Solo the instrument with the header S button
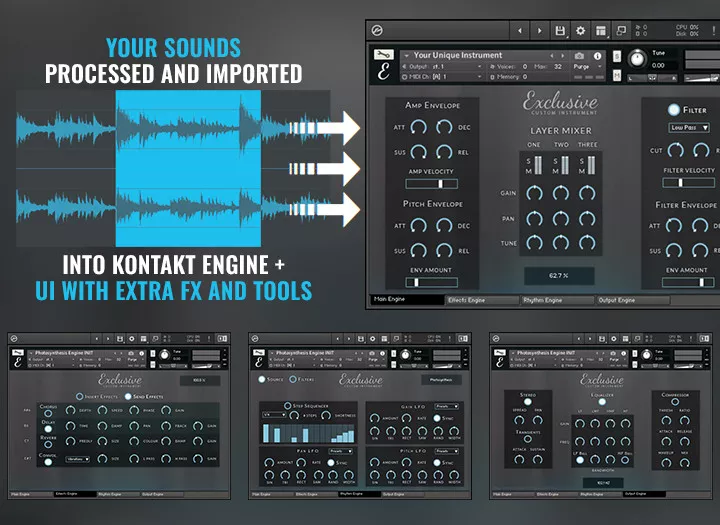 [617, 56]
